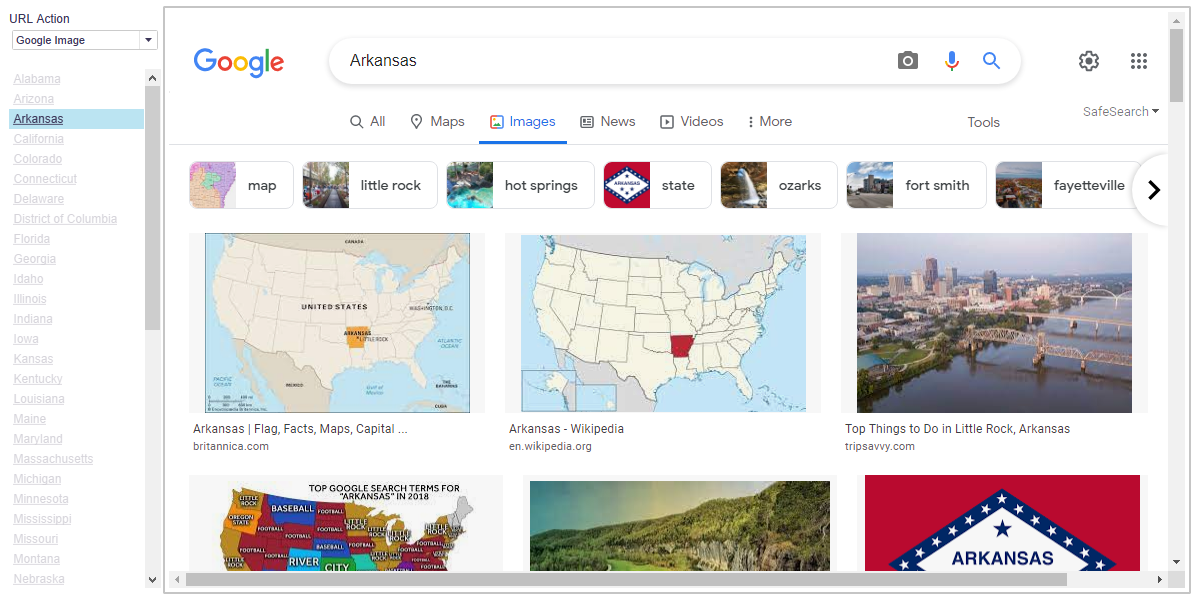Click the microphone voice search icon
Image resolution: width=1194 pixels, height=599 pixels.
(x=951, y=61)
